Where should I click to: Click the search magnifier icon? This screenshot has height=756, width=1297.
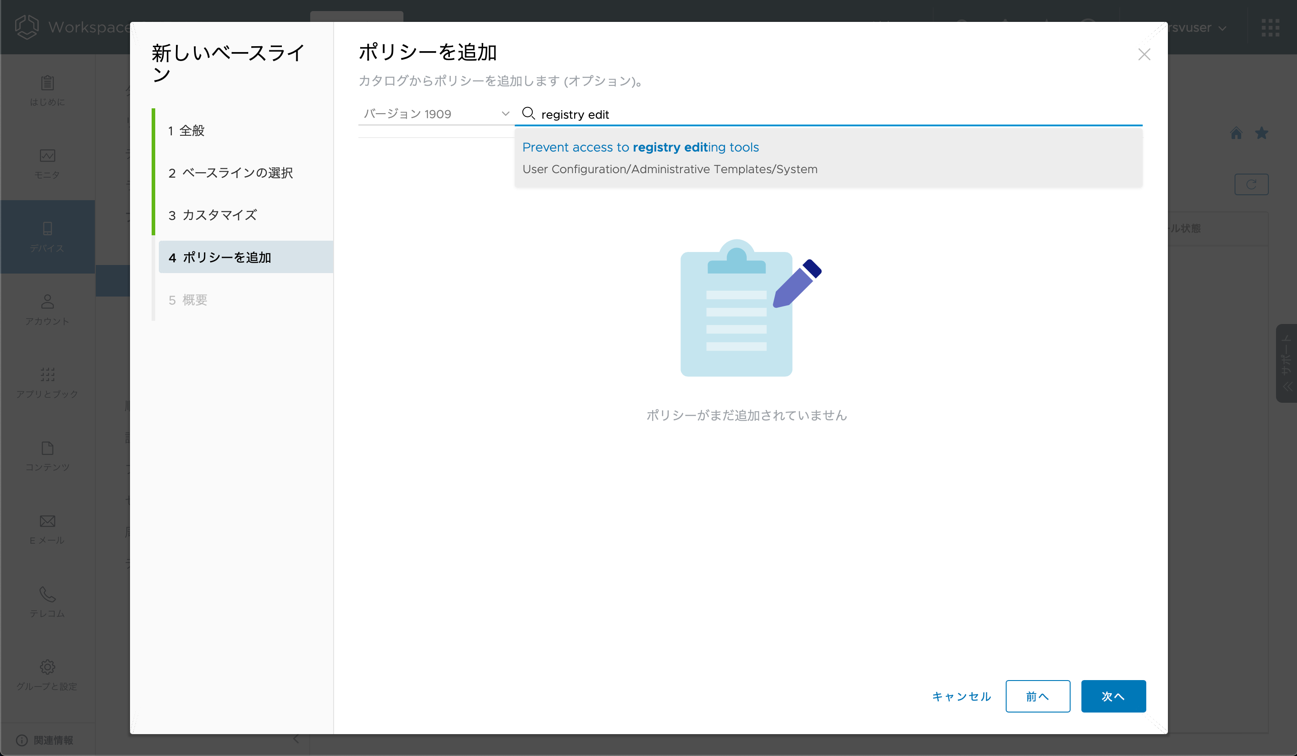pos(528,114)
